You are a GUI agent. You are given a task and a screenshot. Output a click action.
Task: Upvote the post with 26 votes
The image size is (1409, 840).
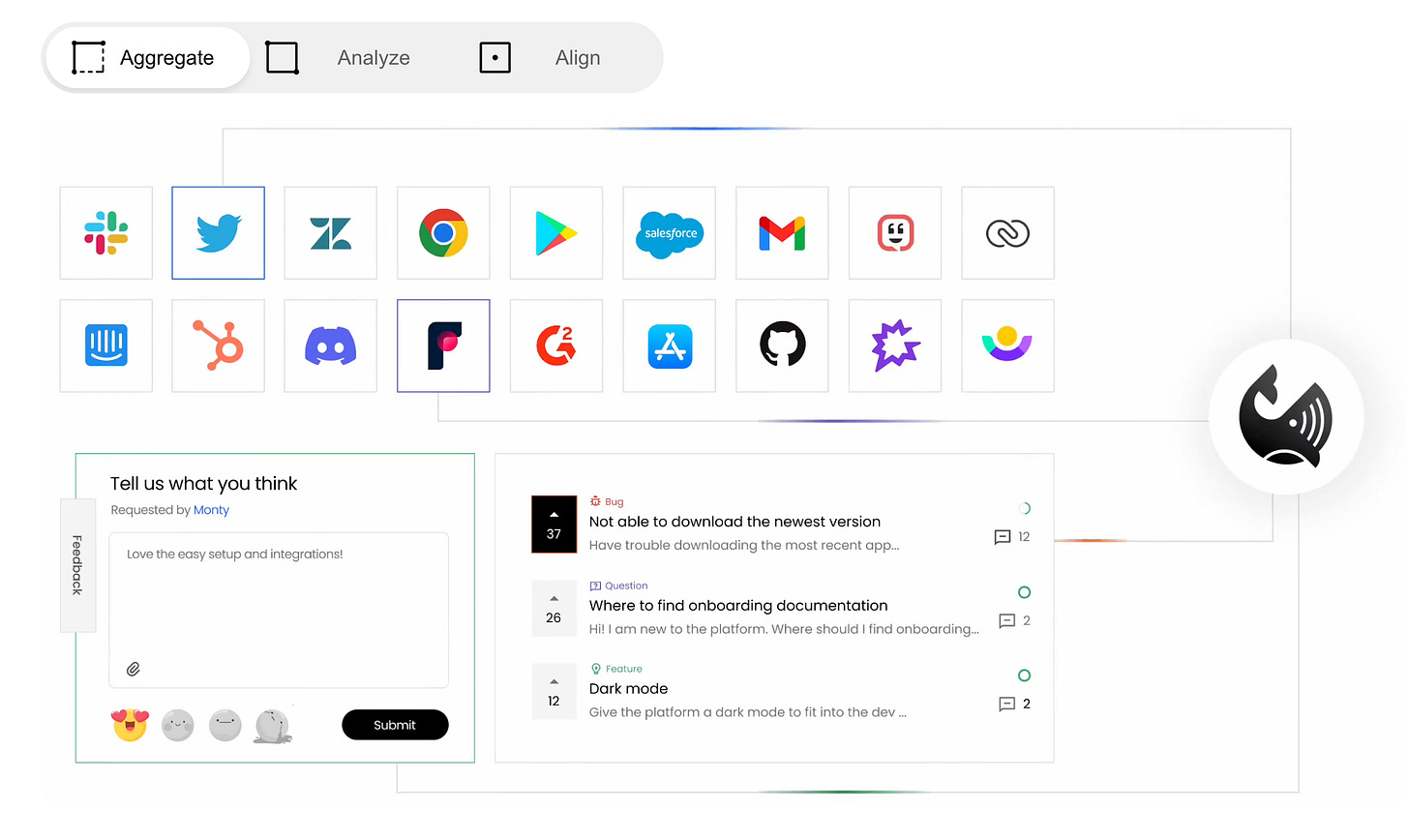(x=554, y=609)
